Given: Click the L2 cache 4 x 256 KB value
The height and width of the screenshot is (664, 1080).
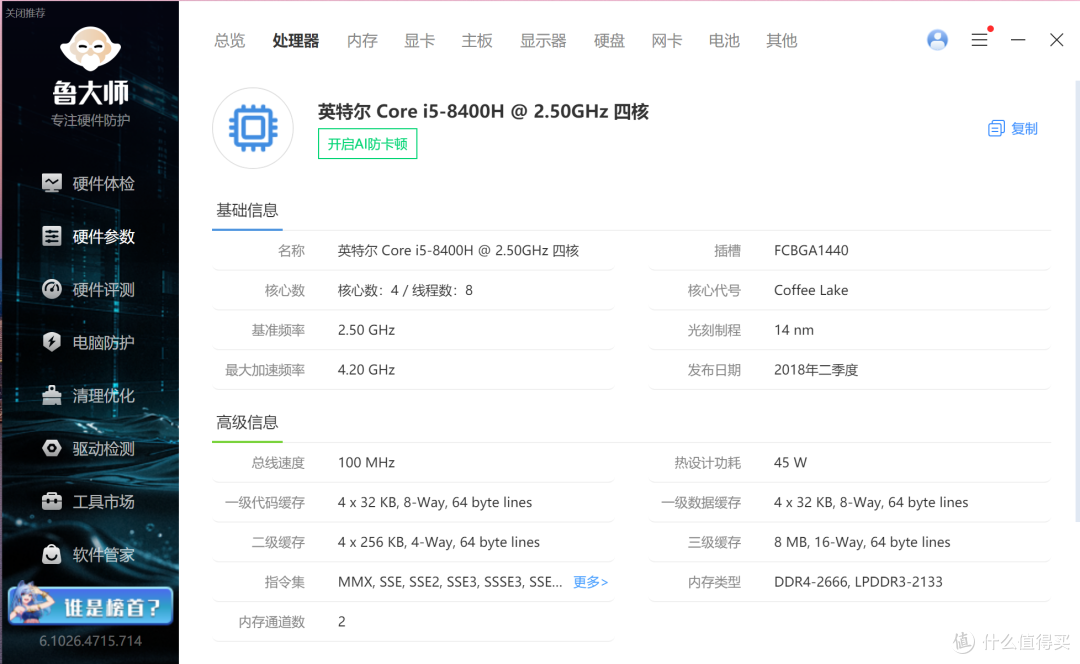Looking at the screenshot, I should (438, 542).
